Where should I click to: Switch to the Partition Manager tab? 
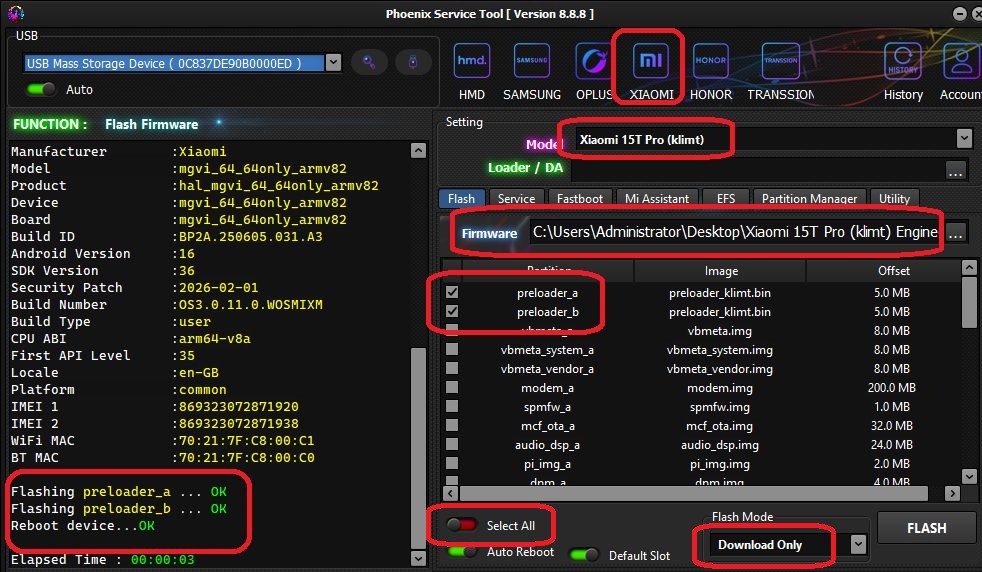pos(809,198)
